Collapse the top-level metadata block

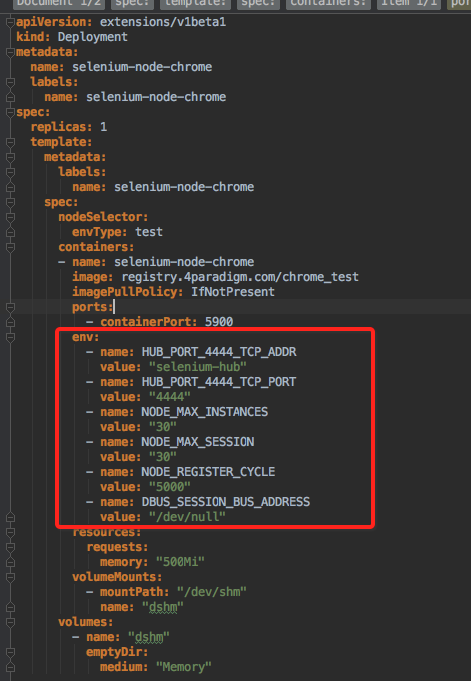coord(10,52)
